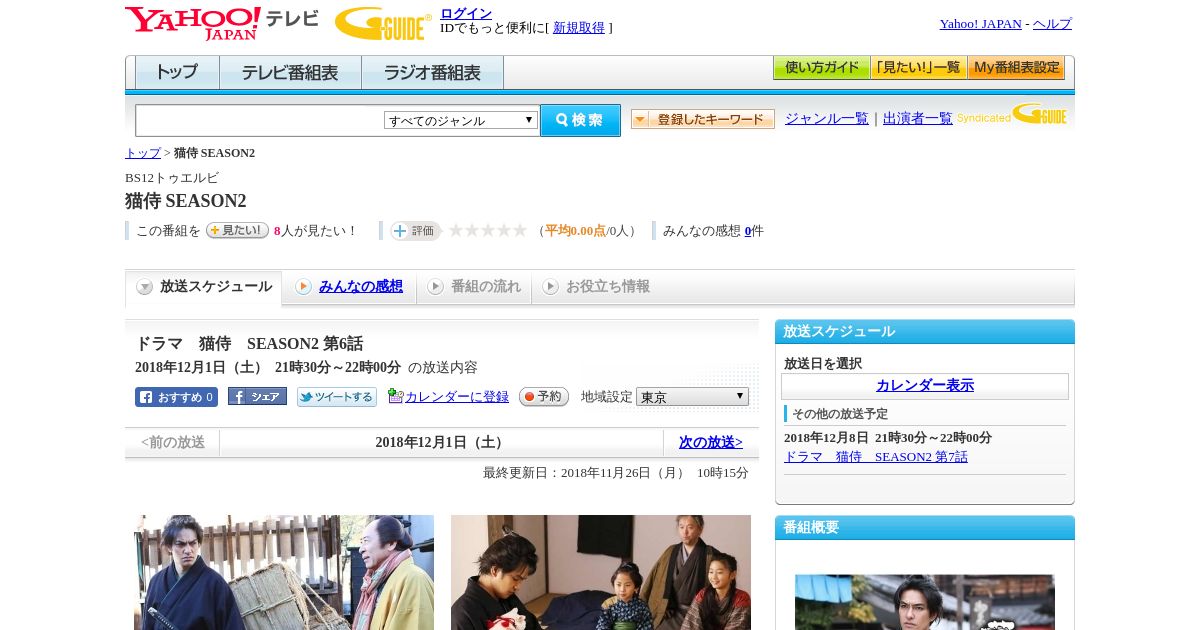Open the 使い方ガイド button

pos(821,68)
